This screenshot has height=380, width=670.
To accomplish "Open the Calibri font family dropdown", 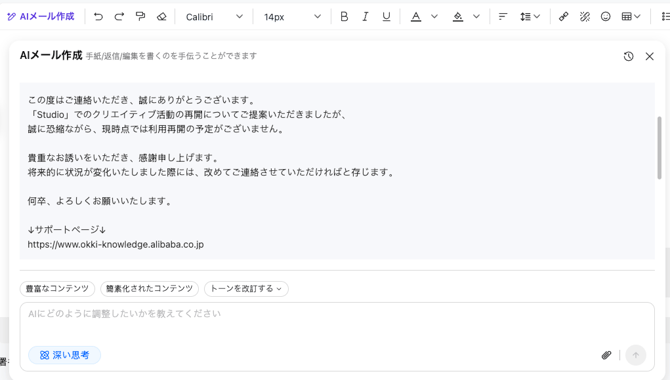I will [214, 17].
